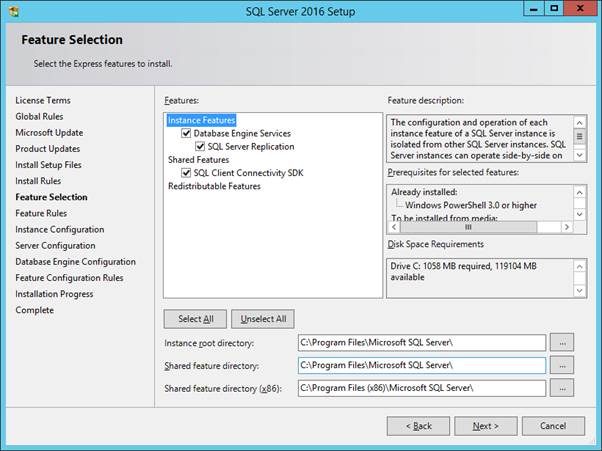Go to the previous page with Back

[x=418, y=426]
